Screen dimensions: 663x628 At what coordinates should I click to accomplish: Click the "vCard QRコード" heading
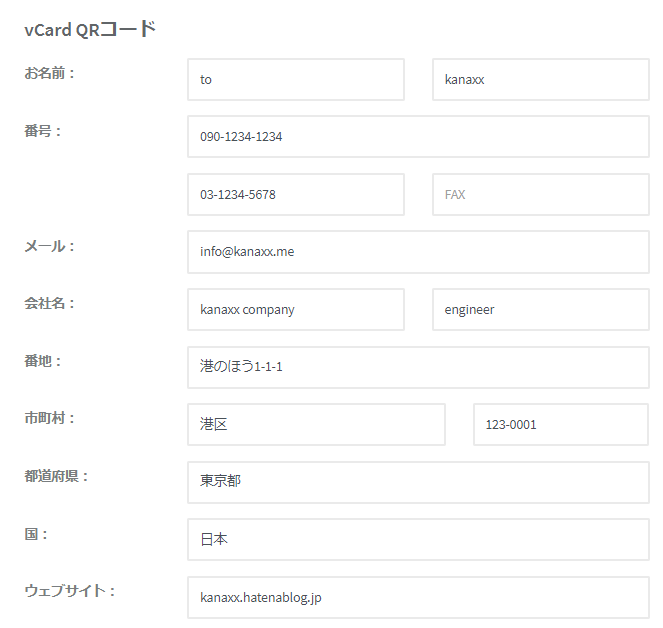pyautogui.click(x=90, y=29)
